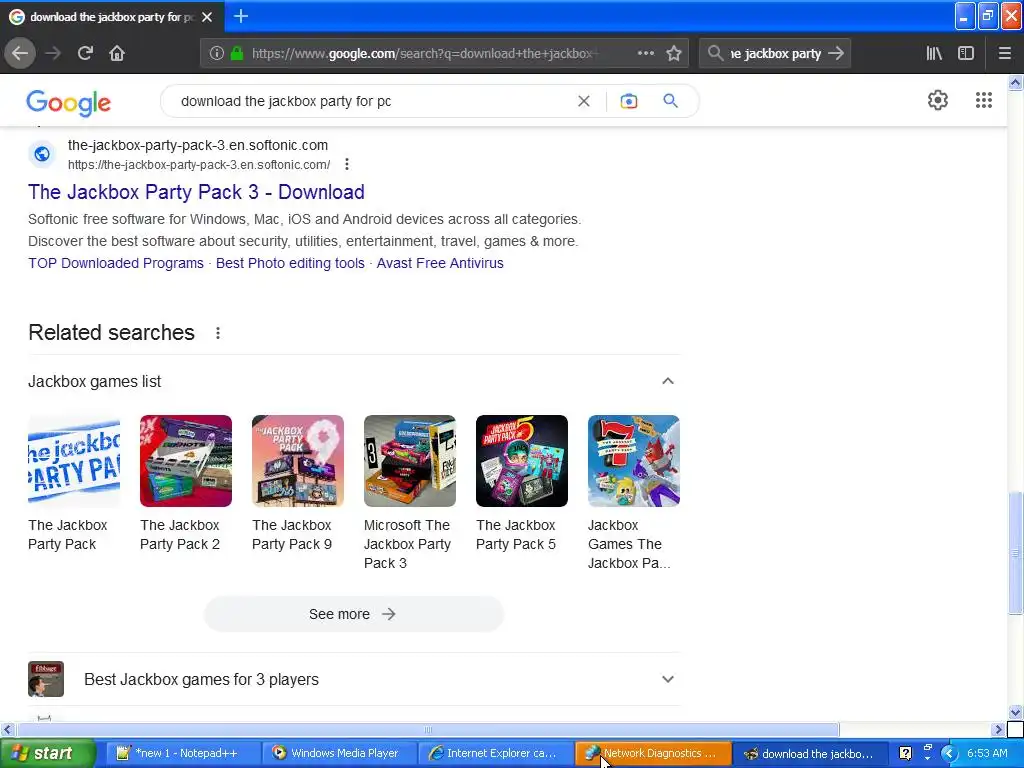1024x768 pixels.
Task: Go back using the browser back arrow
Action: 20,53
